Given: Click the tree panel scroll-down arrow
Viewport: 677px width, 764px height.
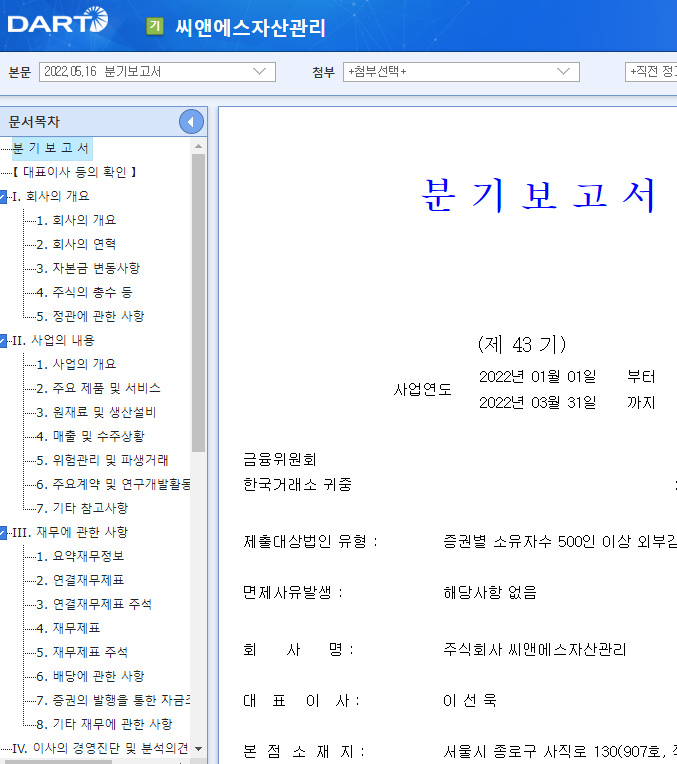Looking at the screenshot, I should (198, 749).
